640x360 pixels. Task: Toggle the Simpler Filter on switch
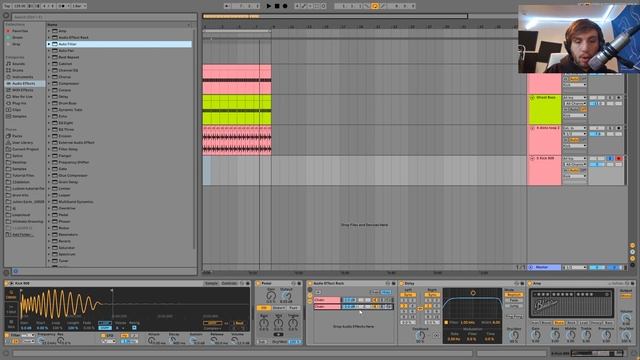pos(7,336)
